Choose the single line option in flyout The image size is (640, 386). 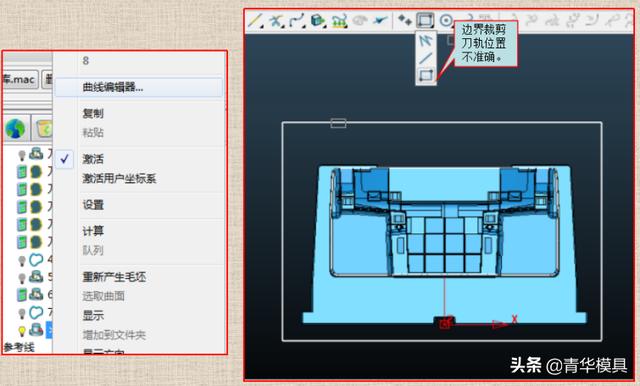425,58
